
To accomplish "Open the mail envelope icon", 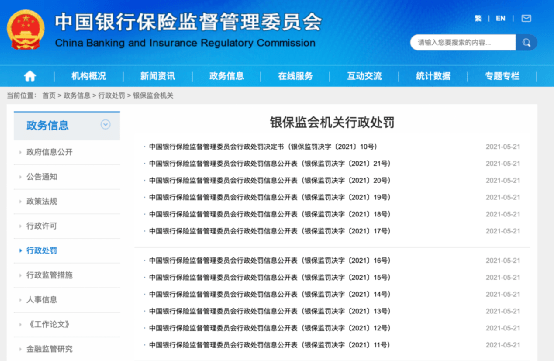I will click(x=526, y=18).
